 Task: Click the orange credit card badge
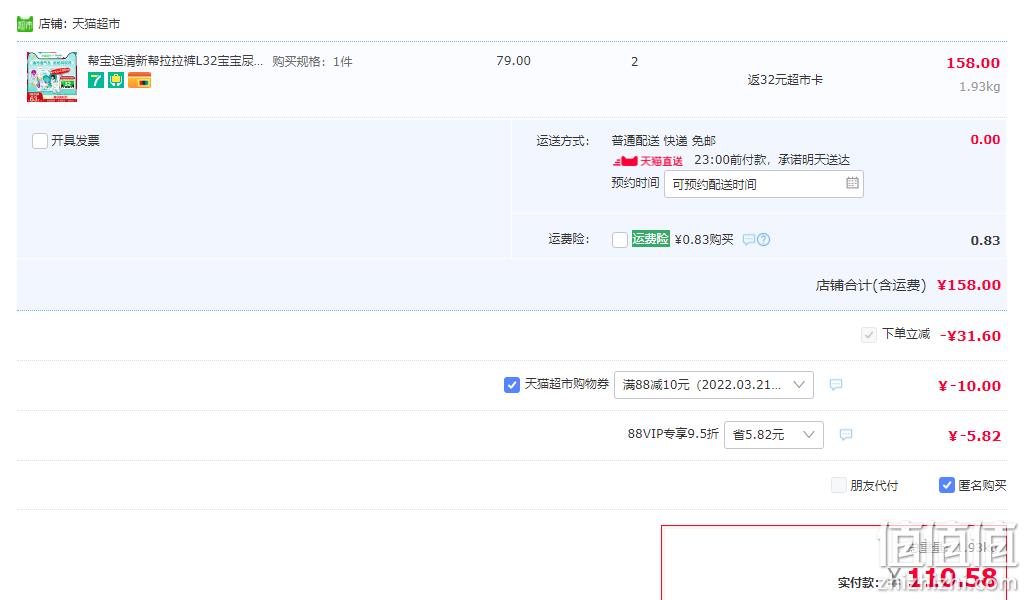pyautogui.click(x=140, y=80)
